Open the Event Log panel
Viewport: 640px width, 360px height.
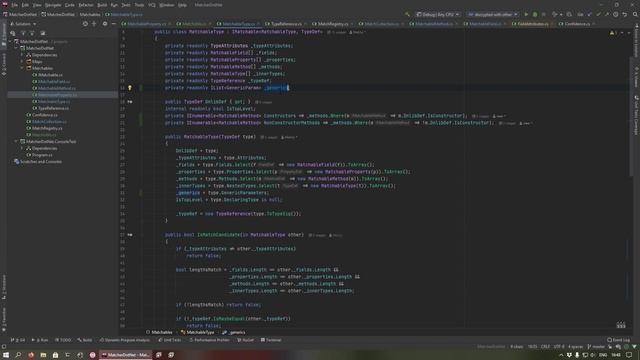618,340
